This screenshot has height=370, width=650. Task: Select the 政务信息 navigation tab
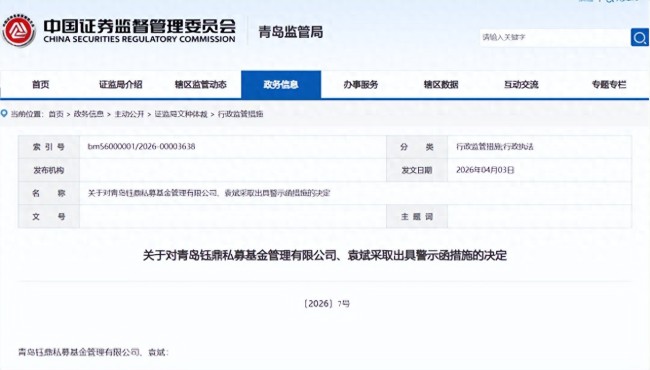pos(281,85)
